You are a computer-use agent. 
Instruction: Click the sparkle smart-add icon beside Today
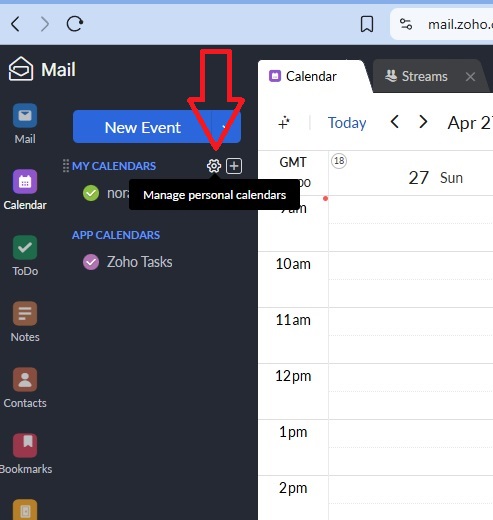point(284,122)
